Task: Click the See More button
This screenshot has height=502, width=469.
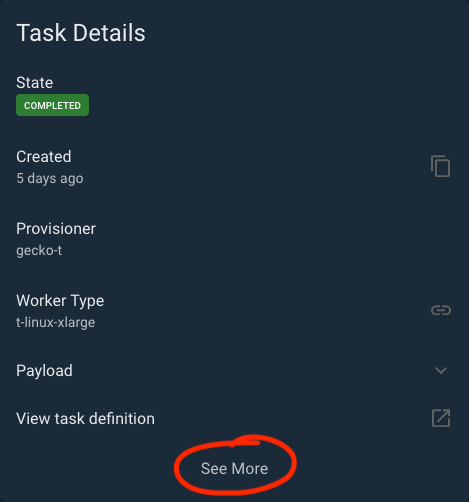Action: (x=234, y=468)
